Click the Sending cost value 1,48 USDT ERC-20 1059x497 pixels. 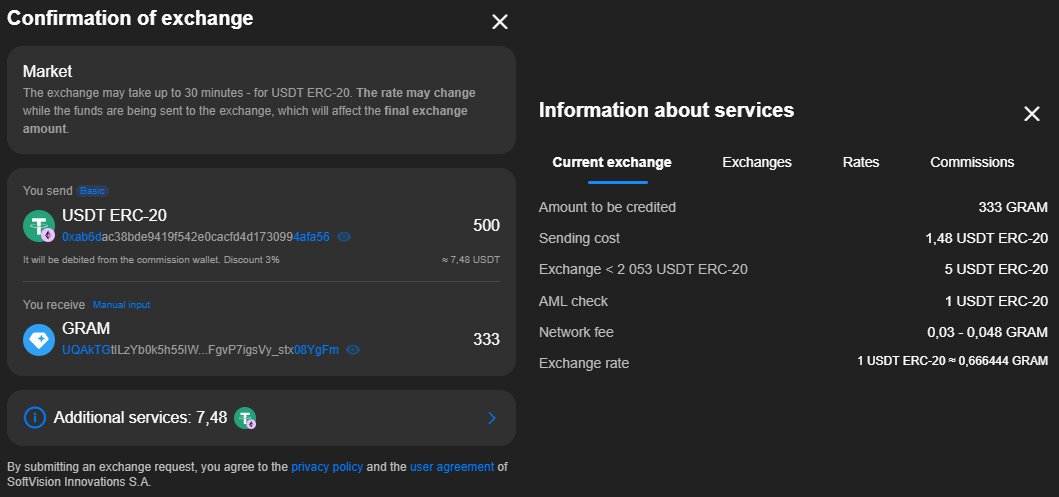pos(987,238)
